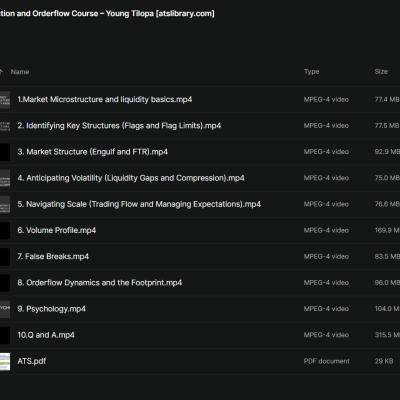
Task: Click the 77.4 MB size cell
Action: pyautogui.click(x=387, y=100)
